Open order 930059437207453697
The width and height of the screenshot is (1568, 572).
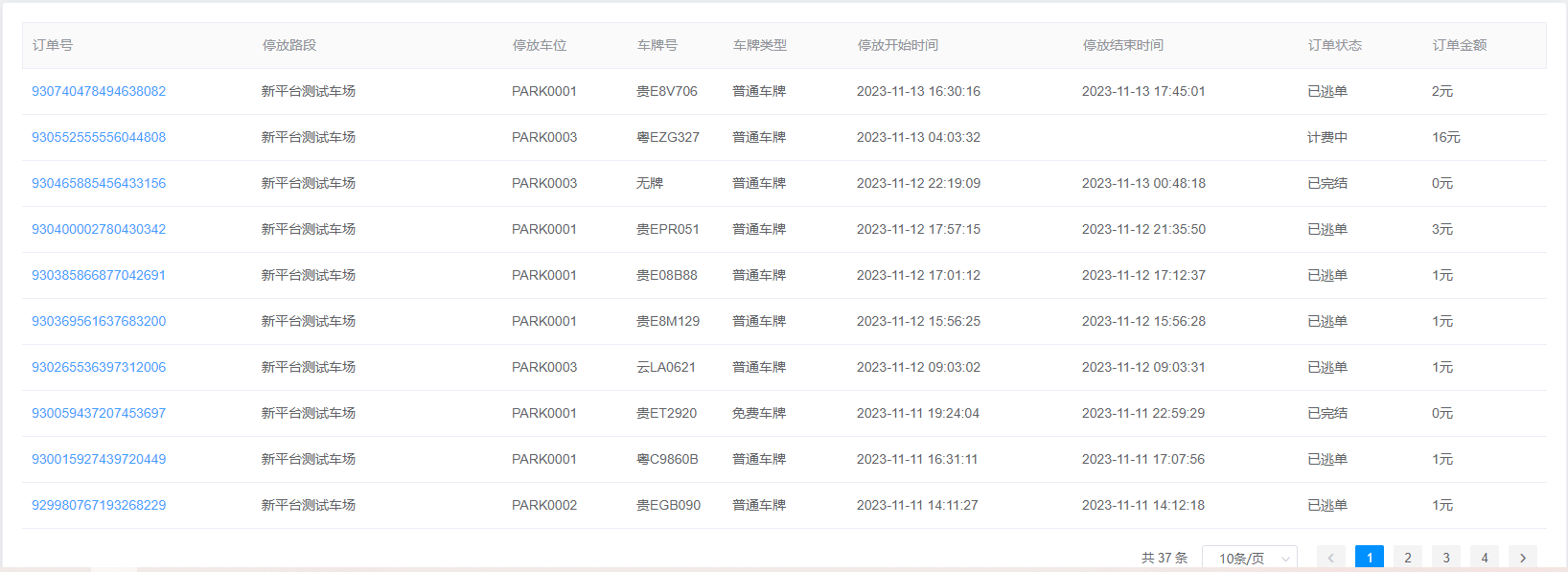(99, 413)
